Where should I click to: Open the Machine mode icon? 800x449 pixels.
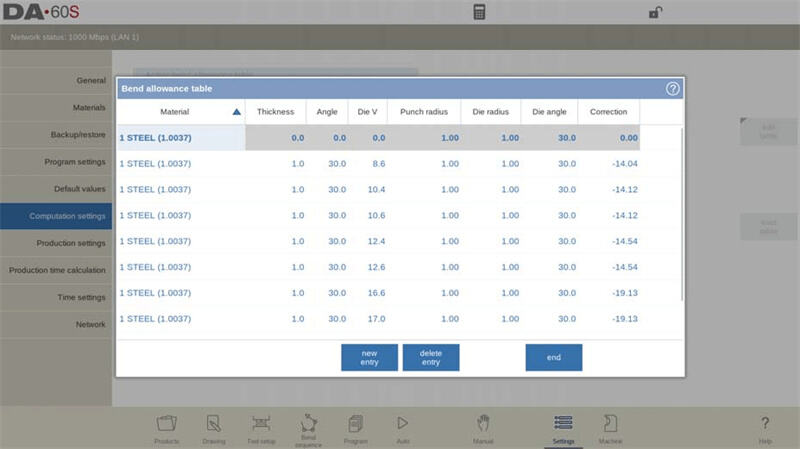pyautogui.click(x=610, y=427)
